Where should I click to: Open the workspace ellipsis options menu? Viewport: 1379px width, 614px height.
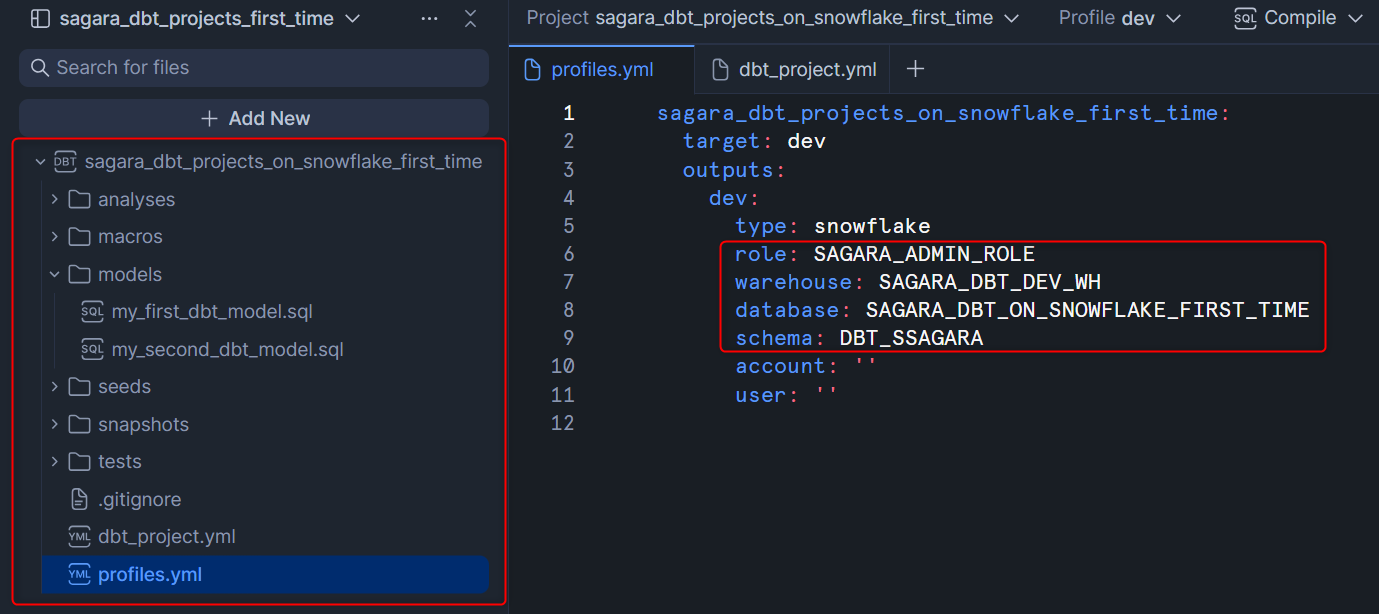429,19
